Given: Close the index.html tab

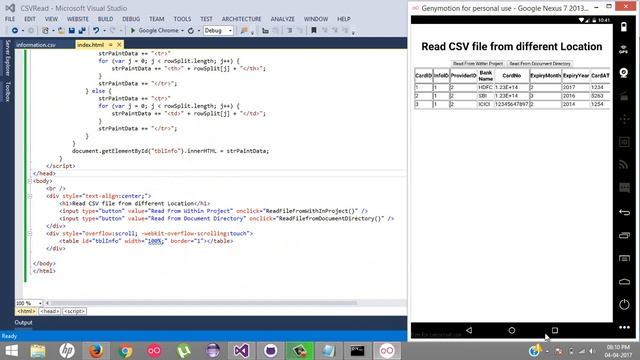Looking at the screenshot, I should tap(119, 44).
